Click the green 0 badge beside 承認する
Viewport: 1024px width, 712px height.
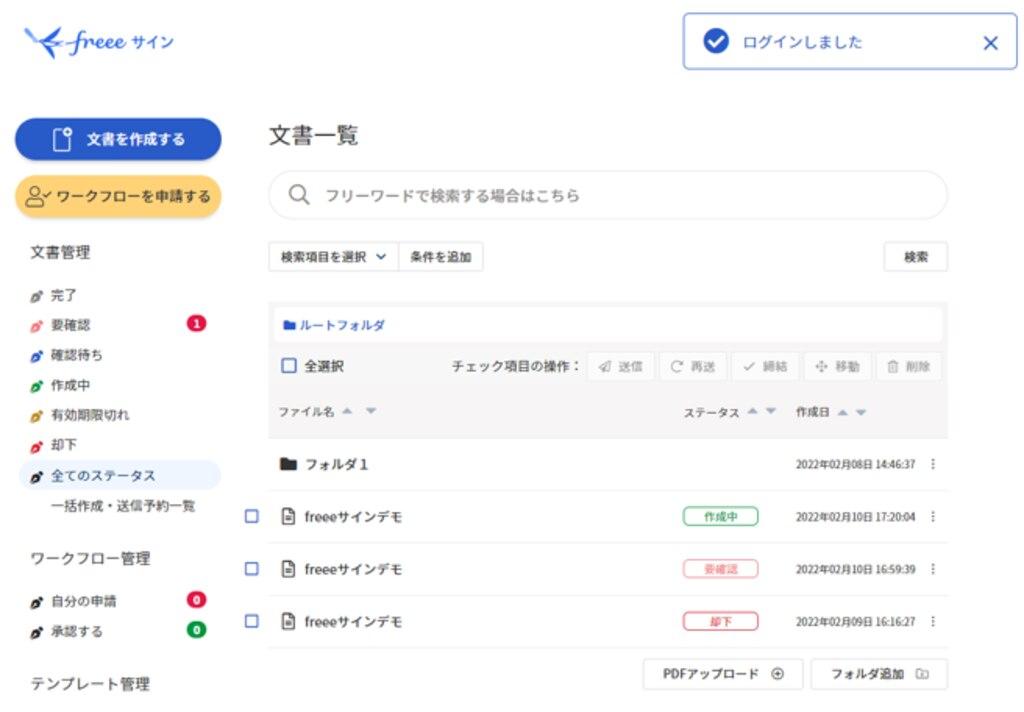197,630
